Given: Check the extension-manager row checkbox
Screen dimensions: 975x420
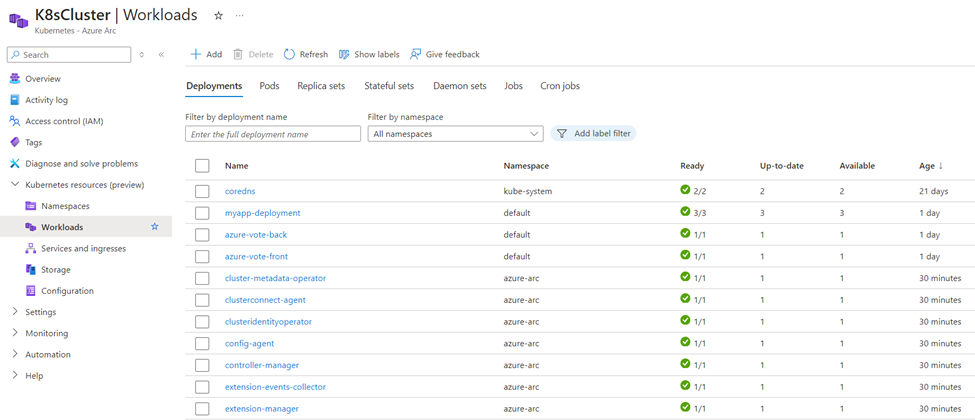Looking at the screenshot, I should [x=202, y=409].
